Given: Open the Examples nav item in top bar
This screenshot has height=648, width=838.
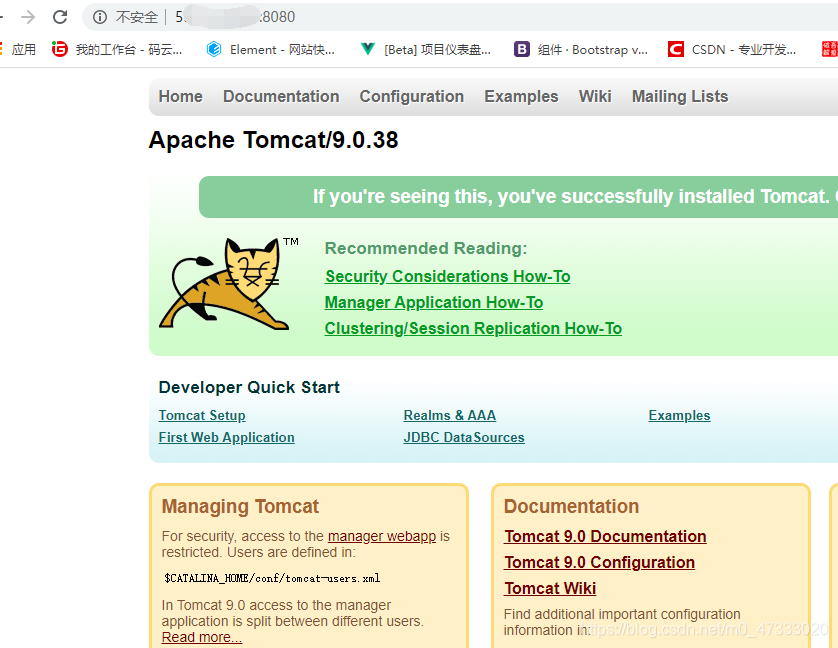Looking at the screenshot, I should pyautogui.click(x=521, y=96).
